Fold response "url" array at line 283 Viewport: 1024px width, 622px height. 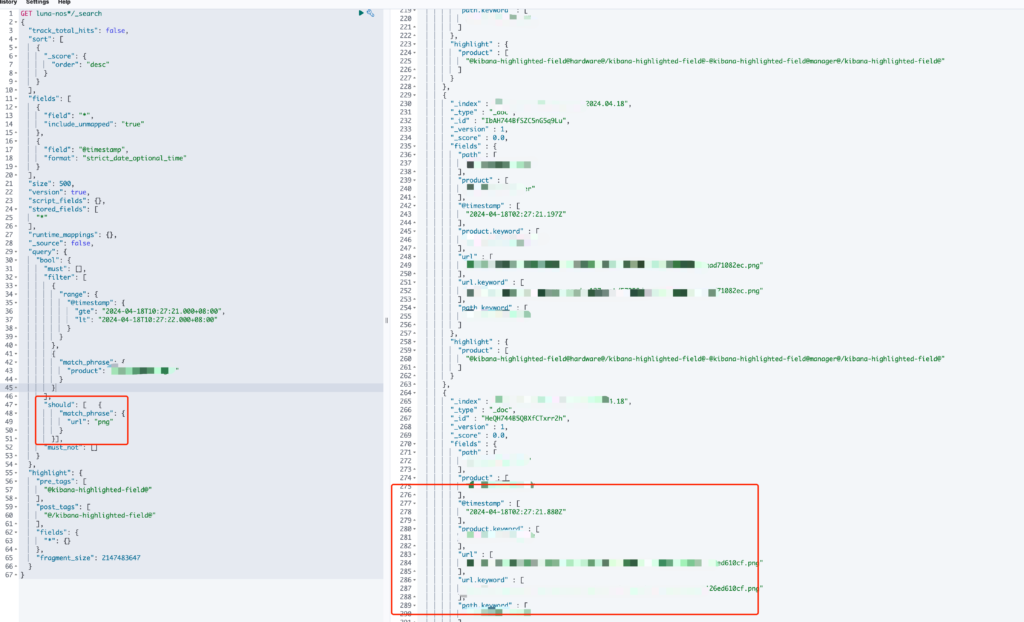pyautogui.click(x=415, y=554)
